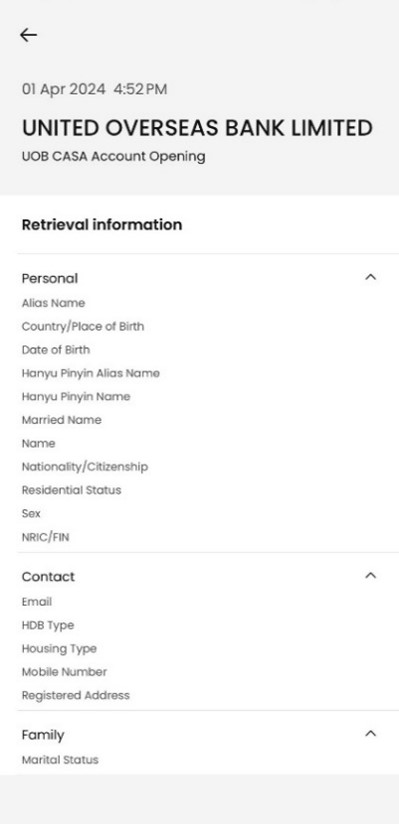
Task: Collapse the Personal section chevron
Action: (x=371, y=277)
